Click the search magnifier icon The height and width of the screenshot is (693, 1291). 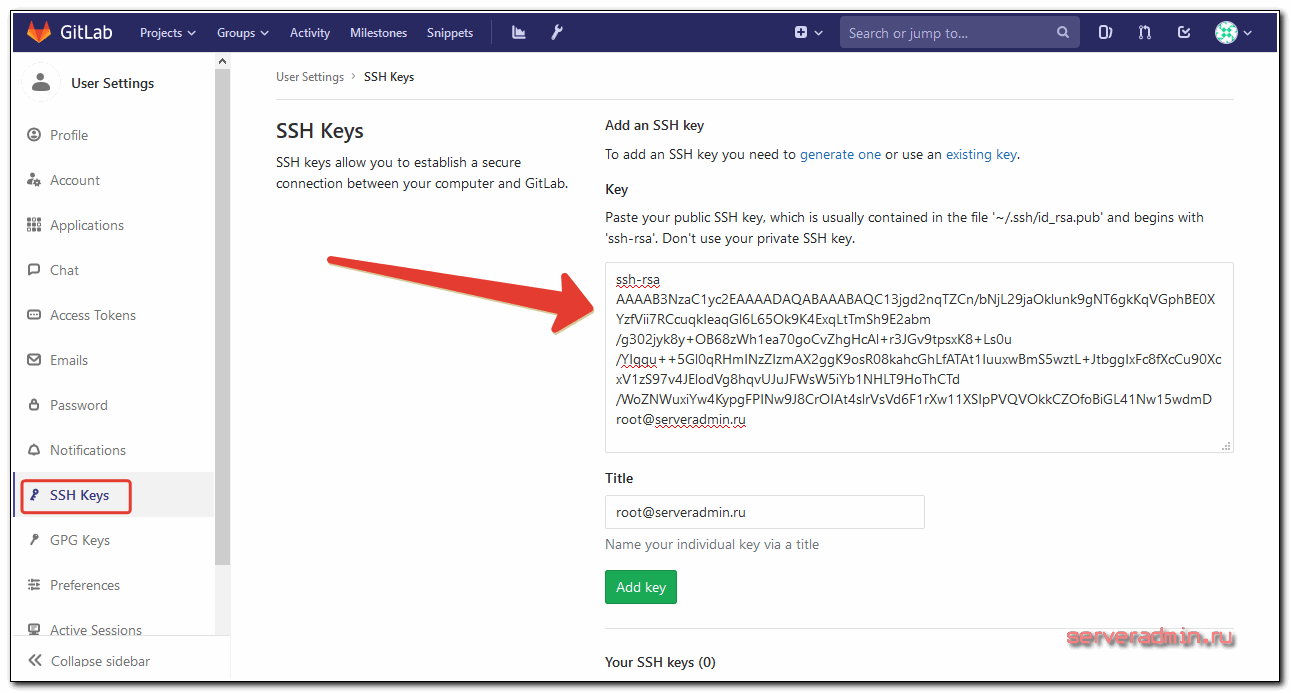coord(1062,32)
